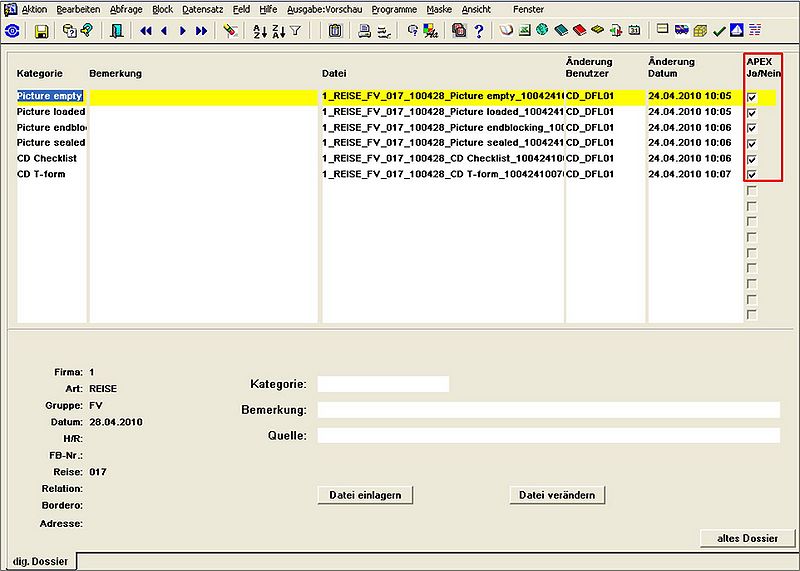
Task: Click the funnel filter icon
Action: point(295,31)
